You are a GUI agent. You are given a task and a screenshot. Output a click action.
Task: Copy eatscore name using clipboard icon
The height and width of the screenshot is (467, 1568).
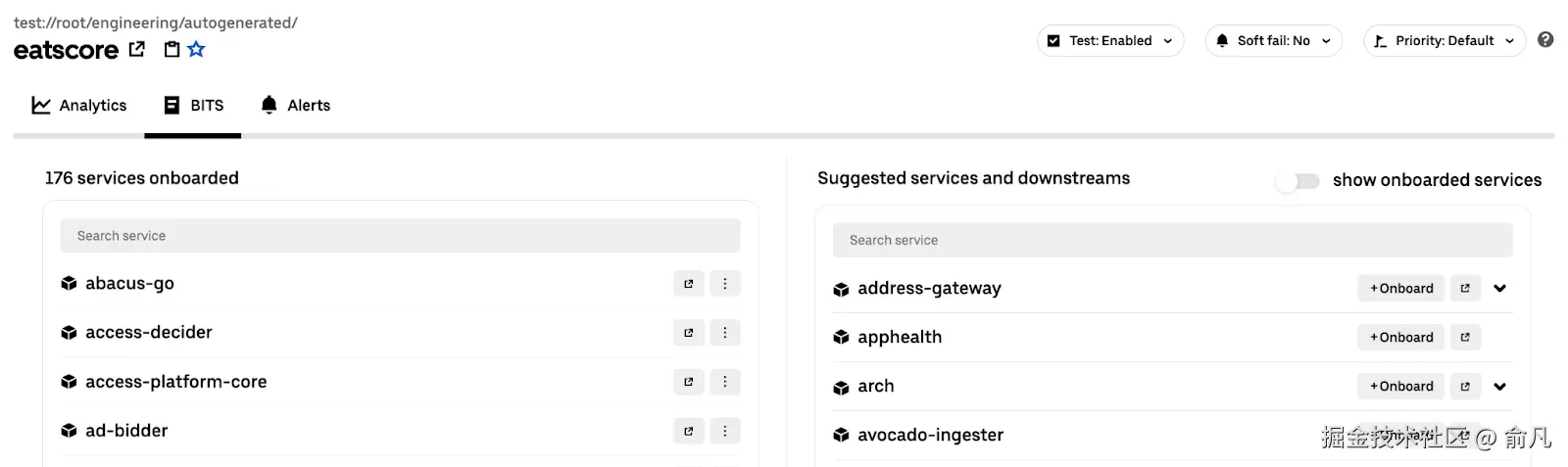[x=171, y=49]
